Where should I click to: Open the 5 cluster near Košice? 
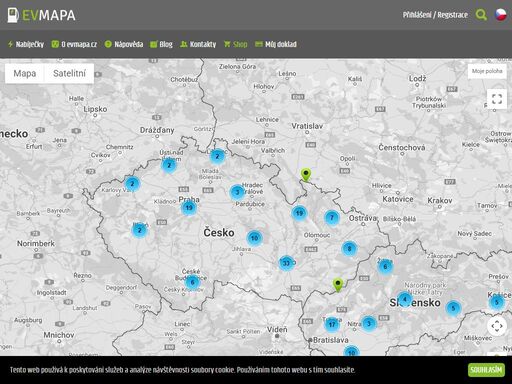[497, 303]
